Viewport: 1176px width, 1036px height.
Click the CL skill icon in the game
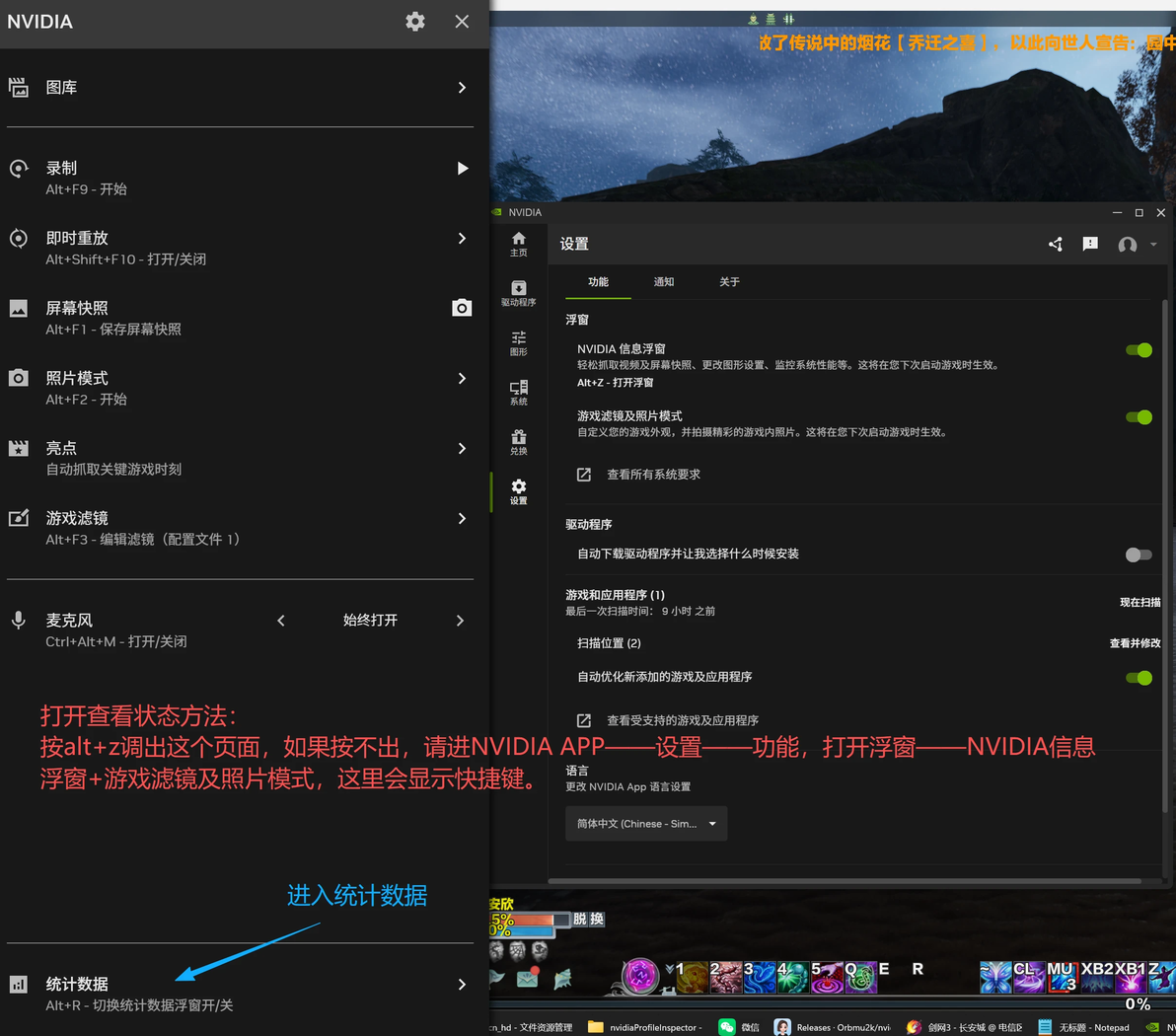tap(1029, 977)
